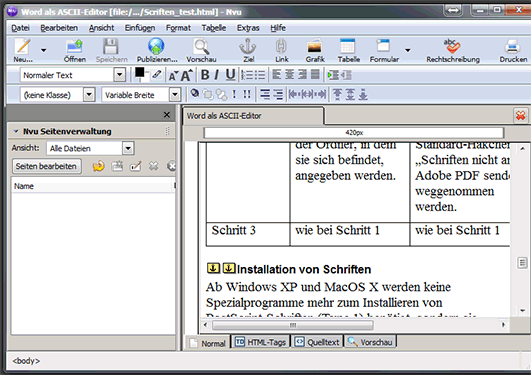The image size is (531, 375).
Task: Close the sidebar panel with X
Action: coord(167,115)
